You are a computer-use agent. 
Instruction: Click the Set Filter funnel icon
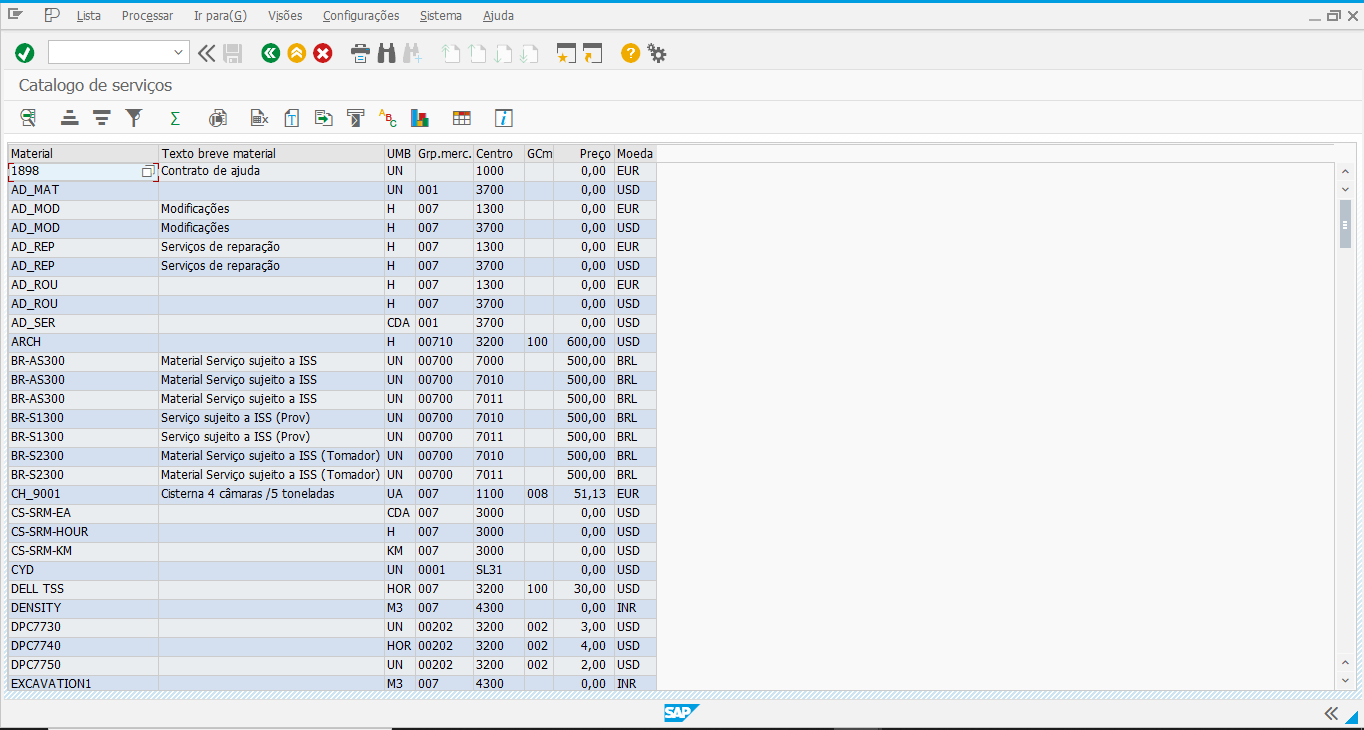134,118
